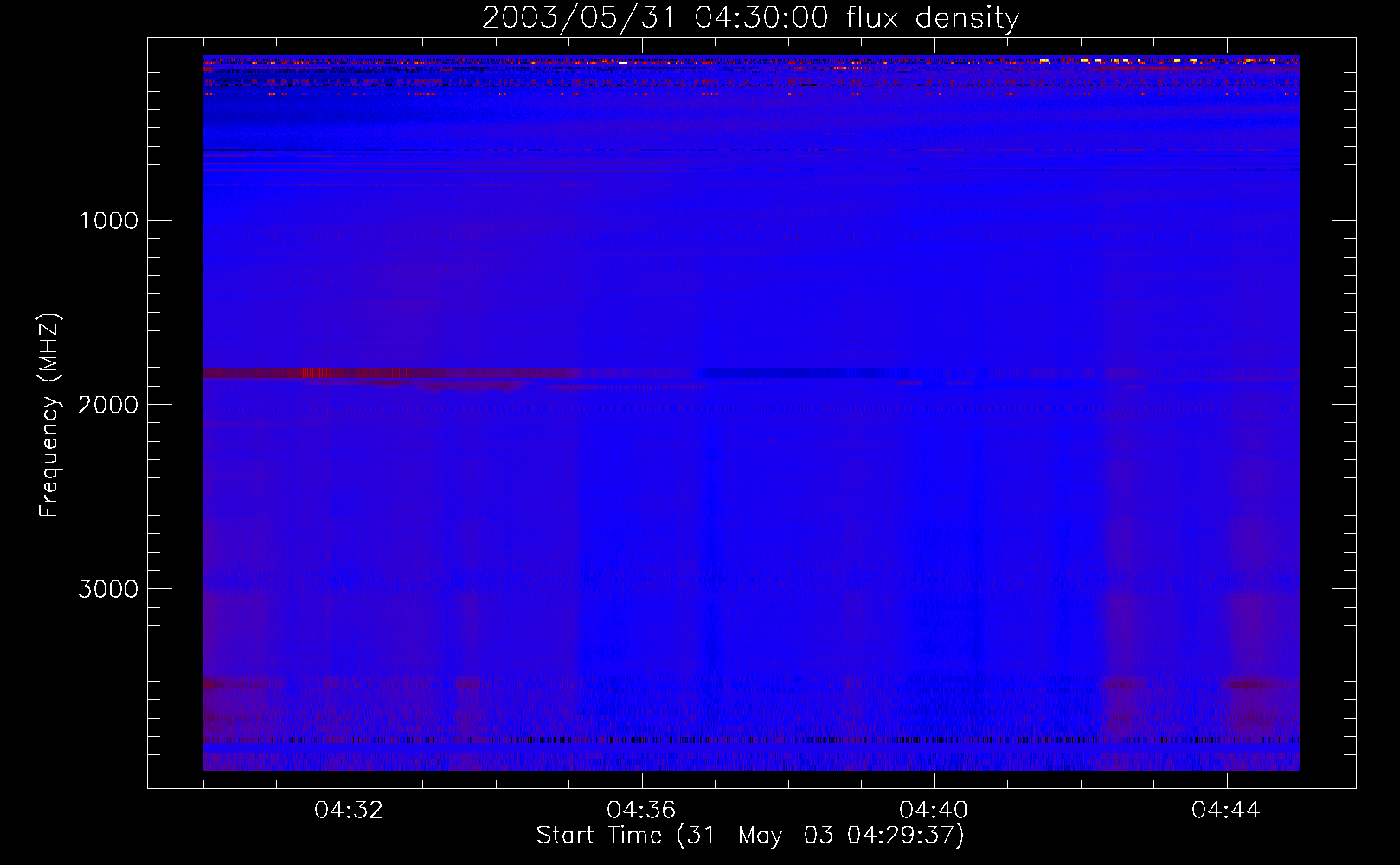Click the black-dashed interference line near the spectrogram bottom
Viewport: 1400px width, 865px height.
pos(751,740)
